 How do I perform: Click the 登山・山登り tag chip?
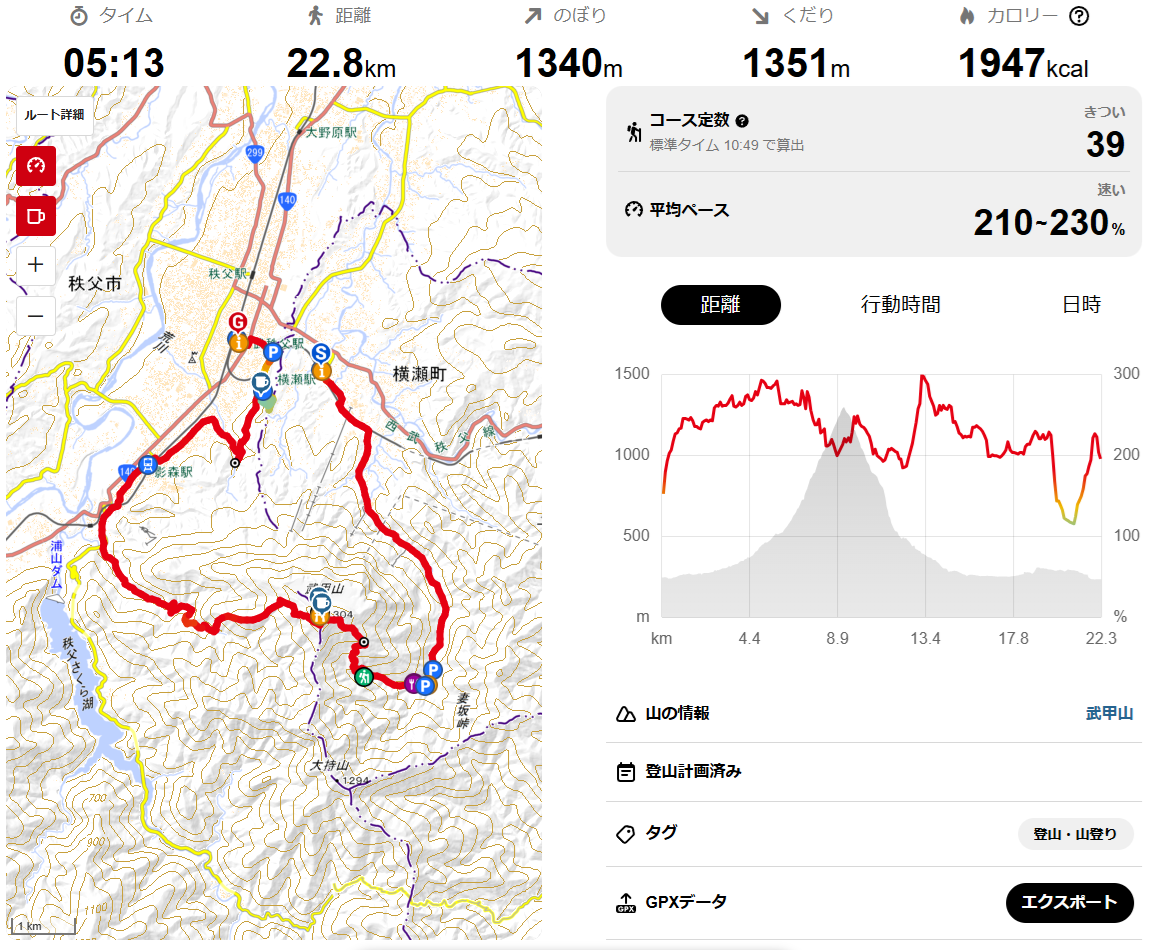1075,834
